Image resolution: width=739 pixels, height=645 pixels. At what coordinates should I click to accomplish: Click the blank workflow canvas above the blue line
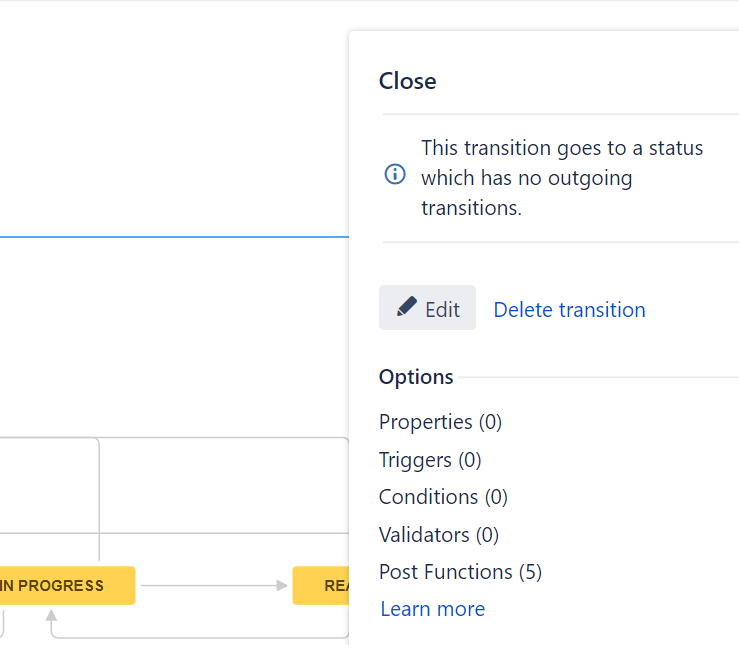pyautogui.click(x=170, y=120)
